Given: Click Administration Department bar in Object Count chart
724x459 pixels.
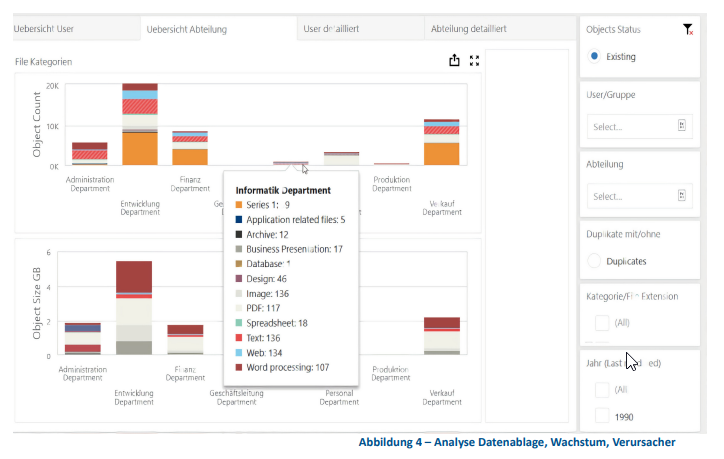Looking at the screenshot, I should [x=90, y=154].
